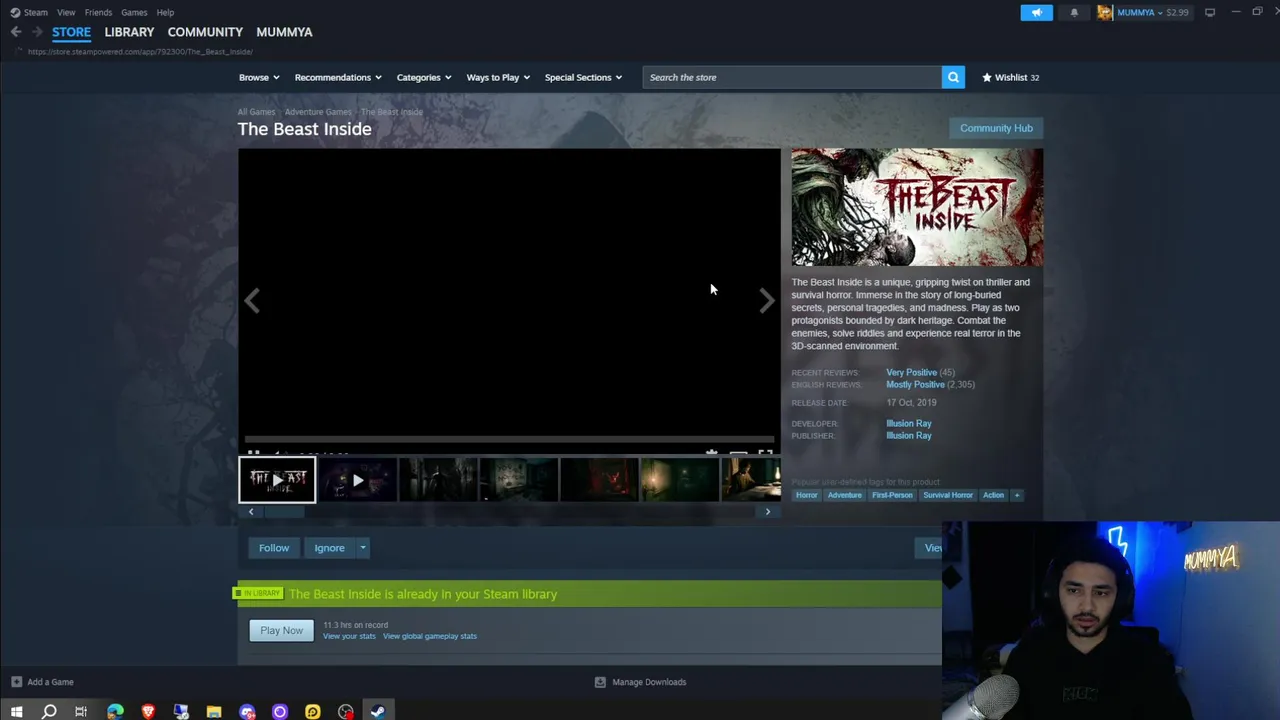Open View global gameplay stats link
The width and height of the screenshot is (1280, 720).
tap(430, 636)
